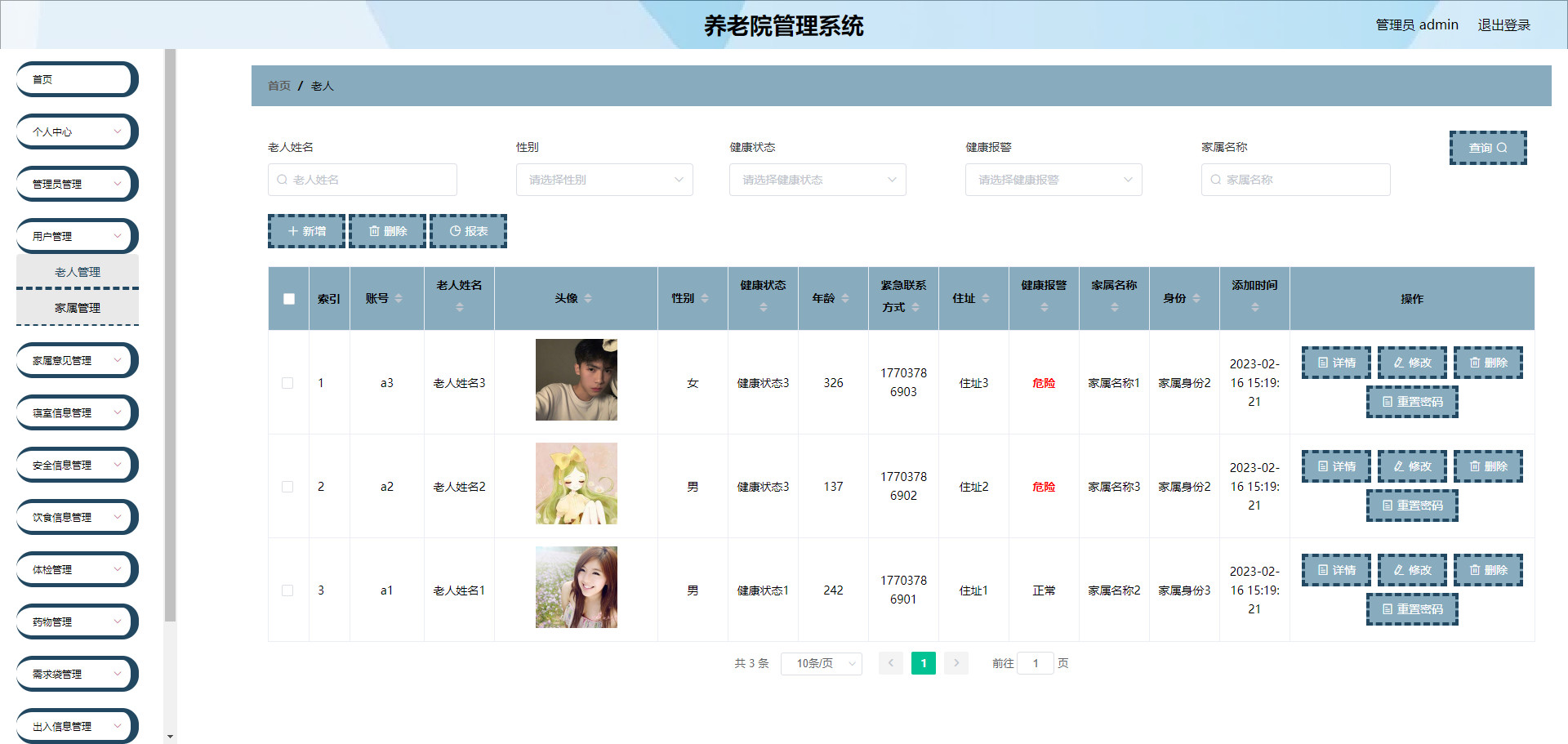The height and width of the screenshot is (744, 1568).
Task: Click the toolbar 删除 button above the table
Action: (387, 231)
